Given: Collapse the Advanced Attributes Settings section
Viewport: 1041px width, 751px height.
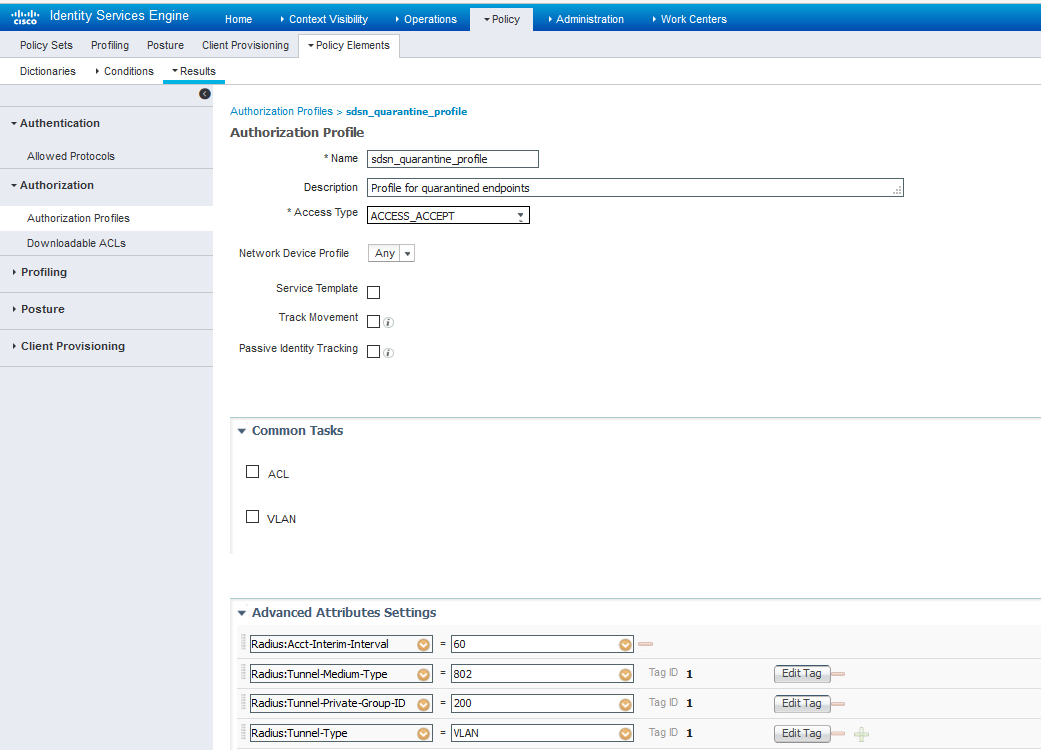Looking at the screenshot, I should tap(242, 613).
